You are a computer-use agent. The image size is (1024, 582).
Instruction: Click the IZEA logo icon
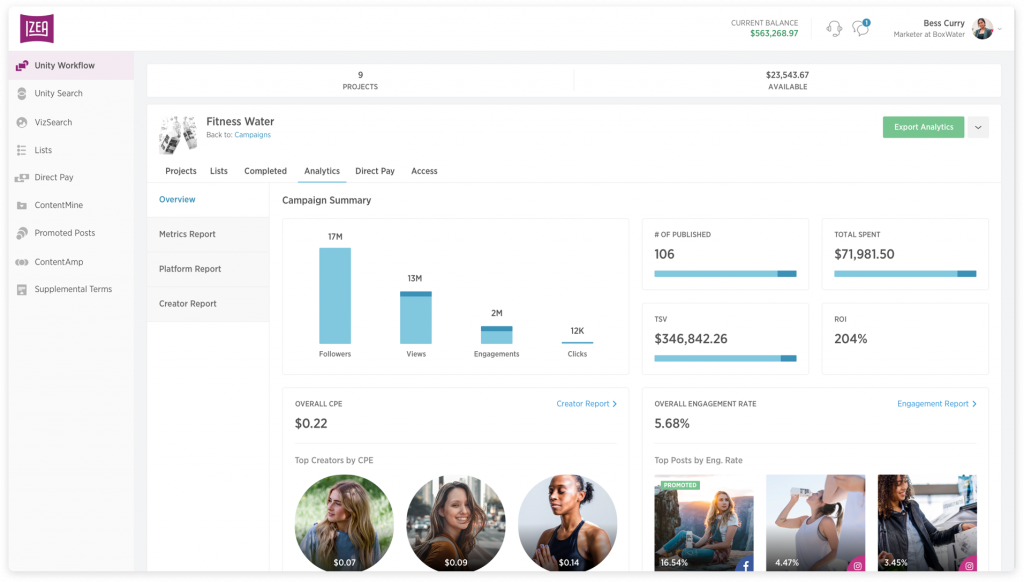pyautogui.click(x=37, y=28)
